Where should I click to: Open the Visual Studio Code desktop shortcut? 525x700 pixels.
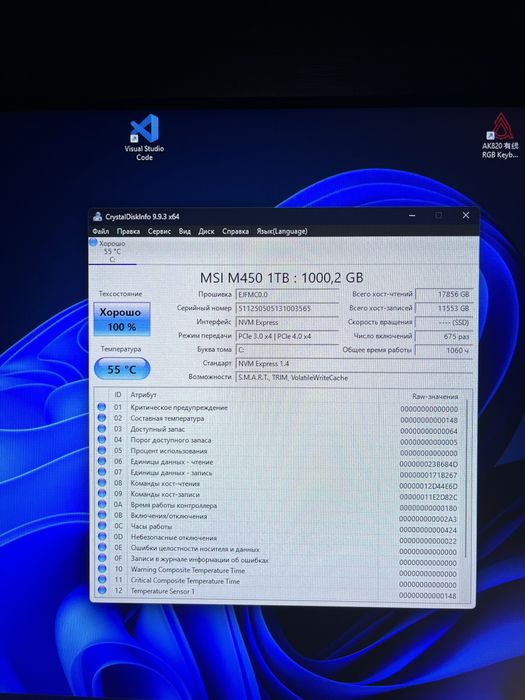144,137
